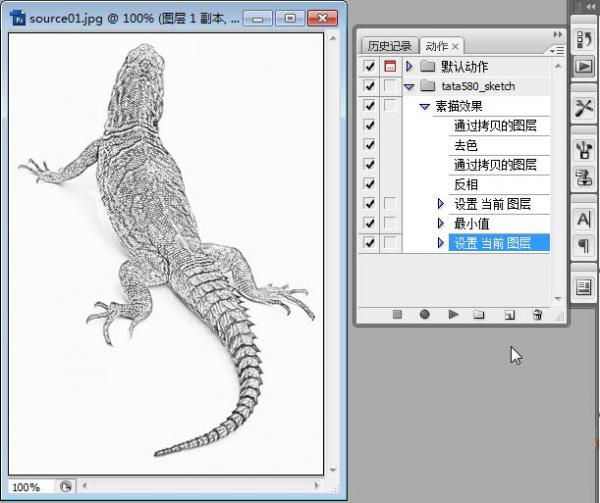Open the History panel icon in dock

click(x=583, y=39)
